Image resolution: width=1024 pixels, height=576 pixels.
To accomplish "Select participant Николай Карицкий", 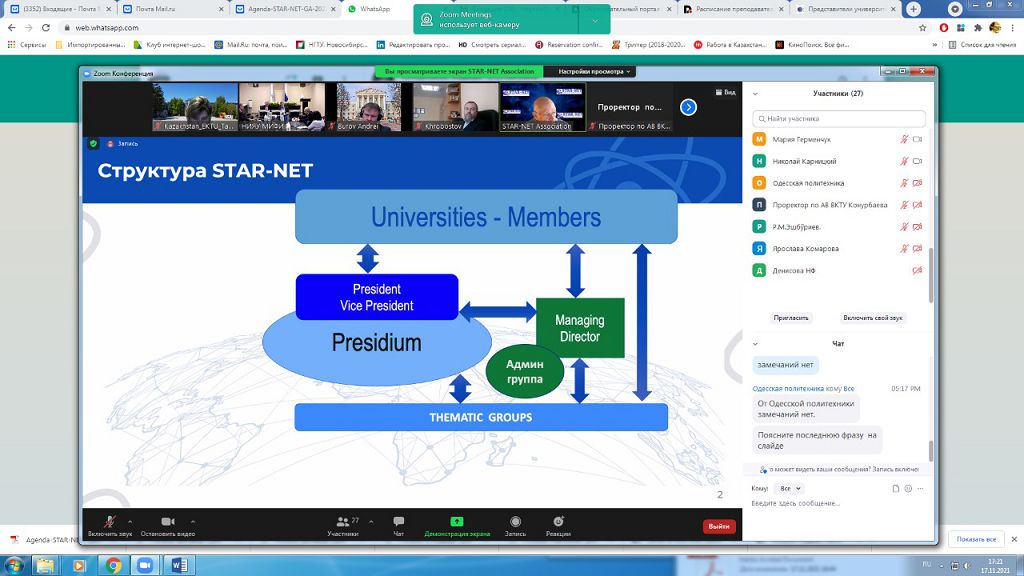I will (x=837, y=161).
